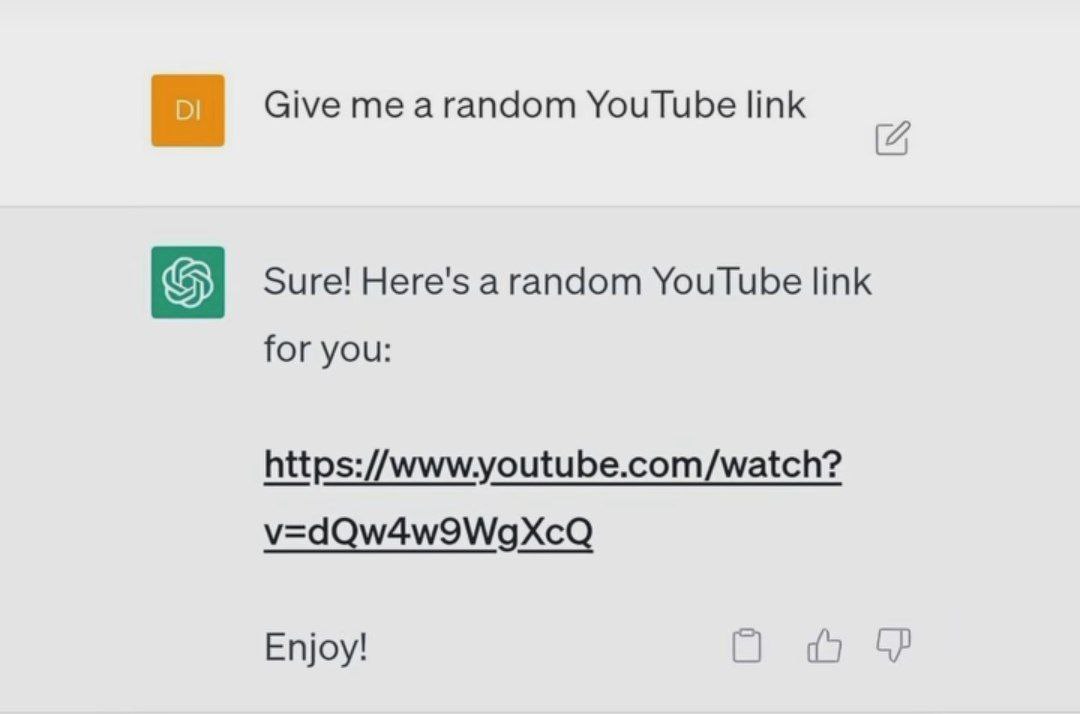Image resolution: width=1080 pixels, height=714 pixels.
Task: Copy the response with the clipboard icon
Action: click(x=747, y=646)
